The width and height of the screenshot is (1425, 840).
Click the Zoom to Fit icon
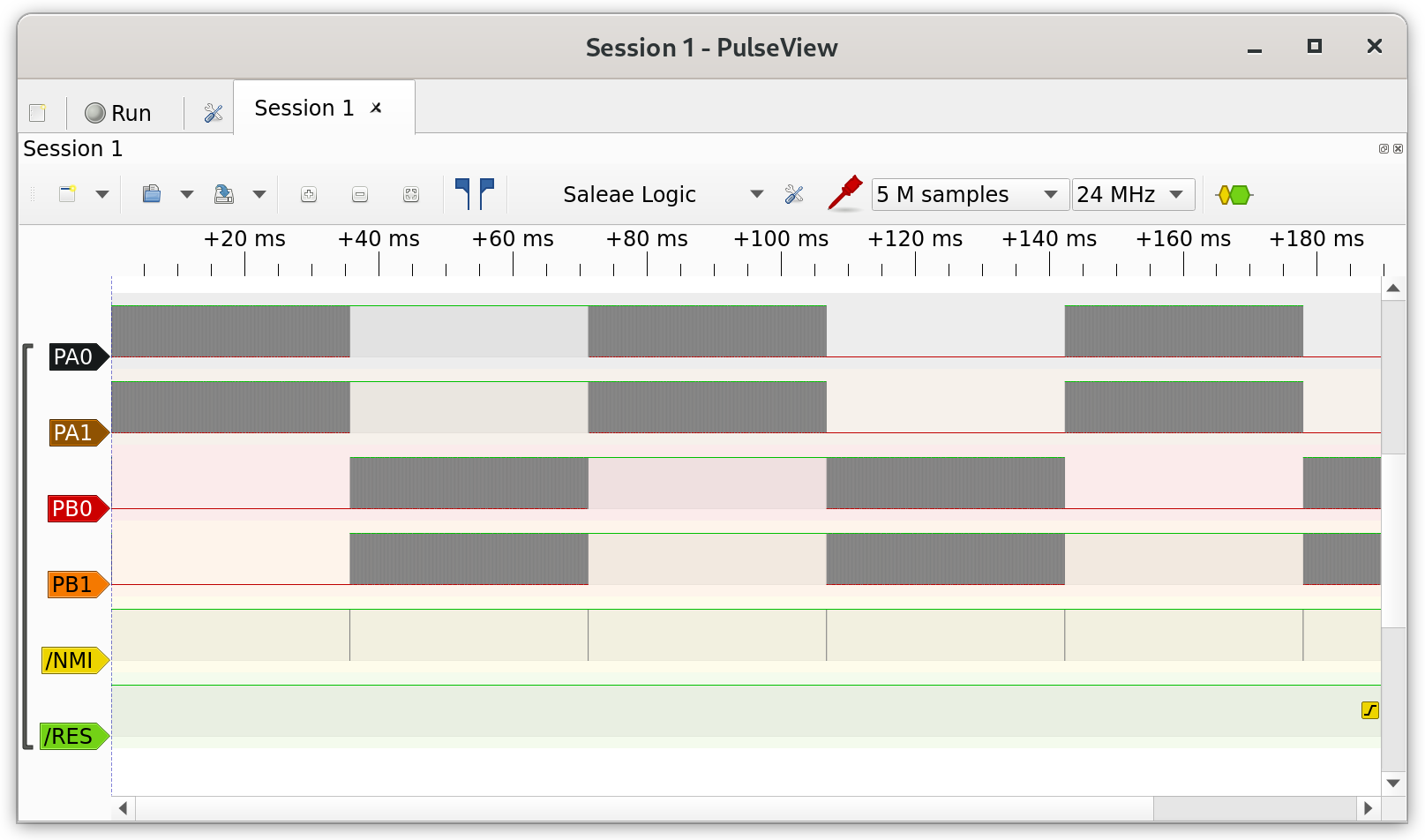tap(411, 195)
